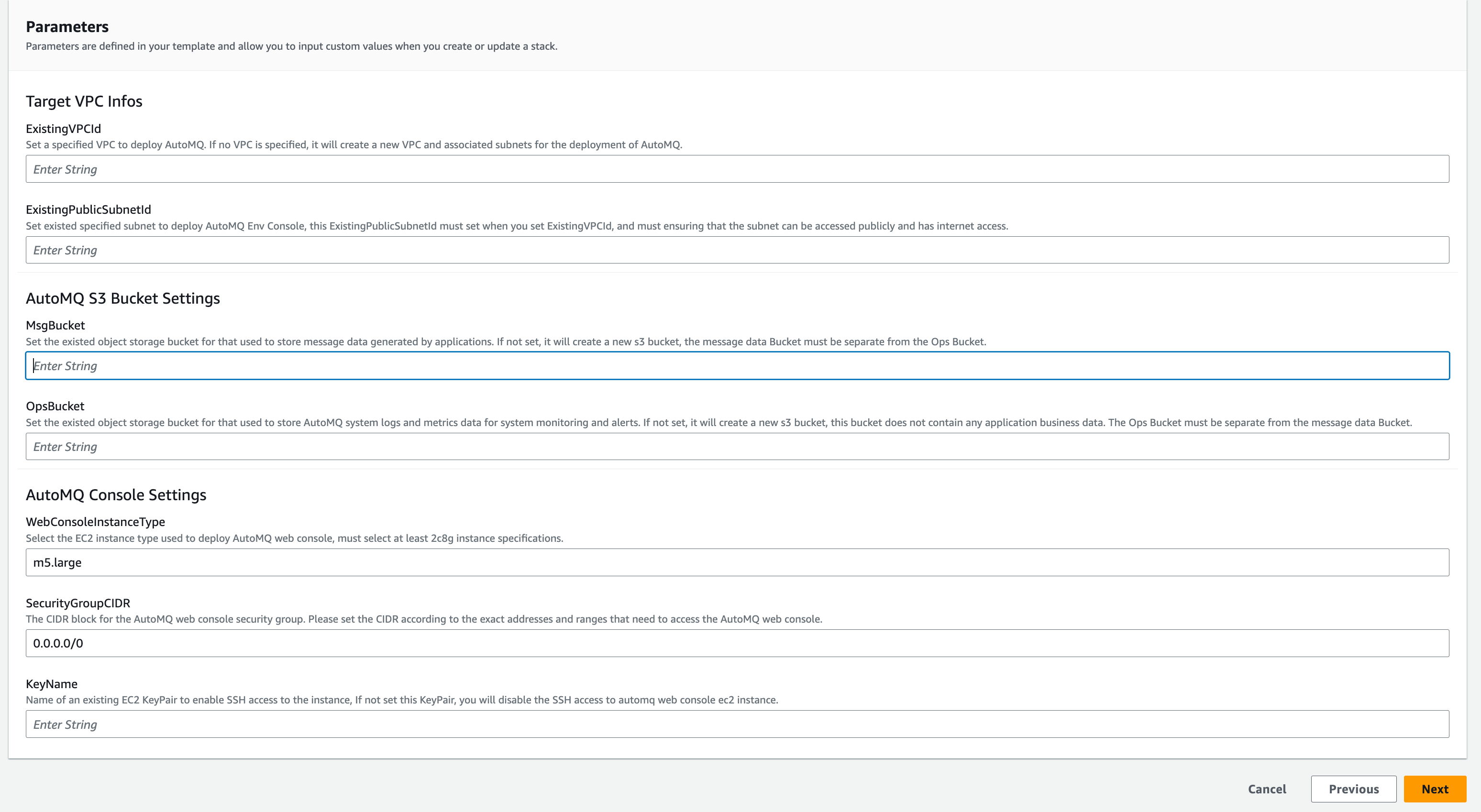Go back with the Previous button
Viewport: 1481px width, 812px height.
point(1353,789)
